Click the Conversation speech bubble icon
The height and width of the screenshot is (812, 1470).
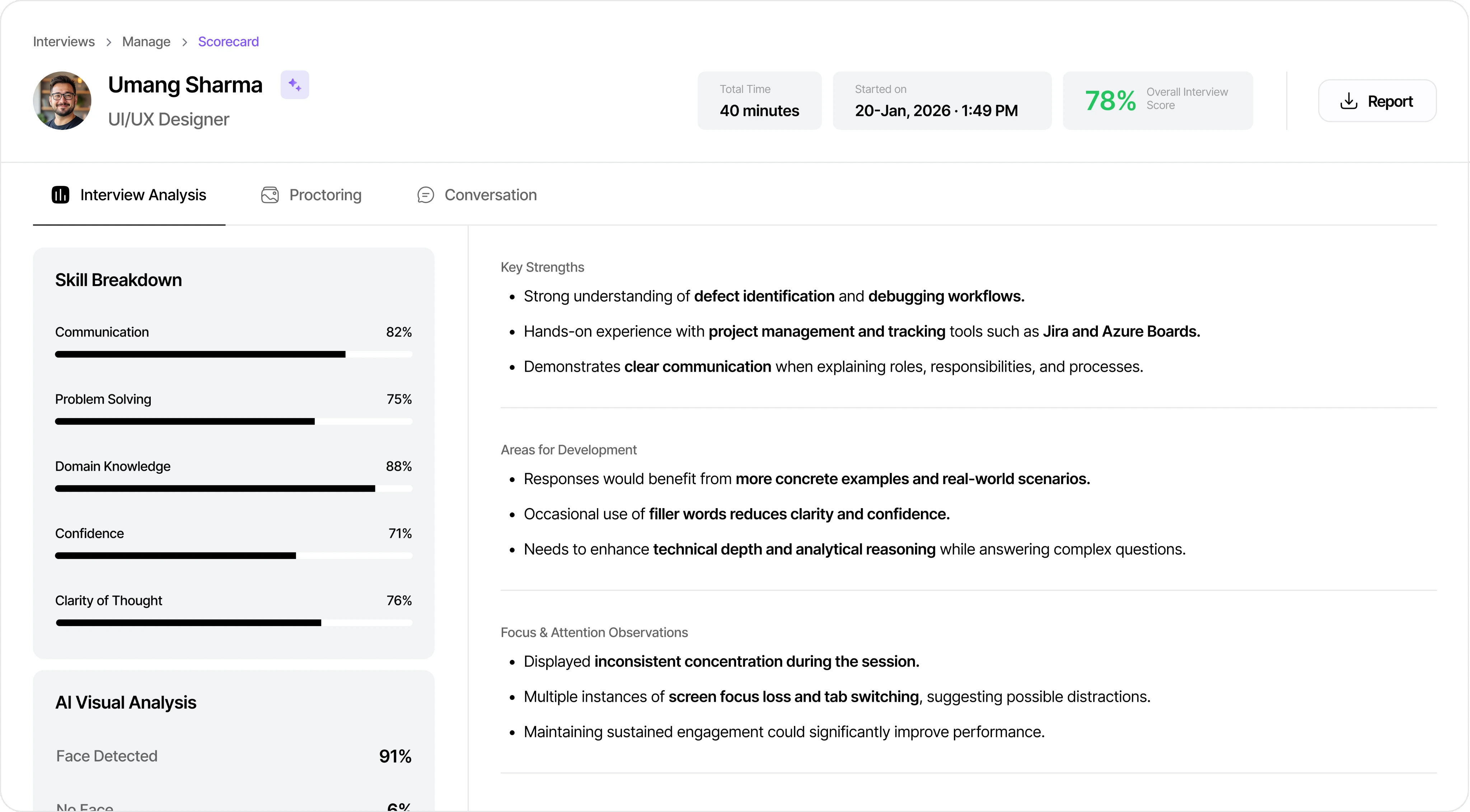coord(425,194)
